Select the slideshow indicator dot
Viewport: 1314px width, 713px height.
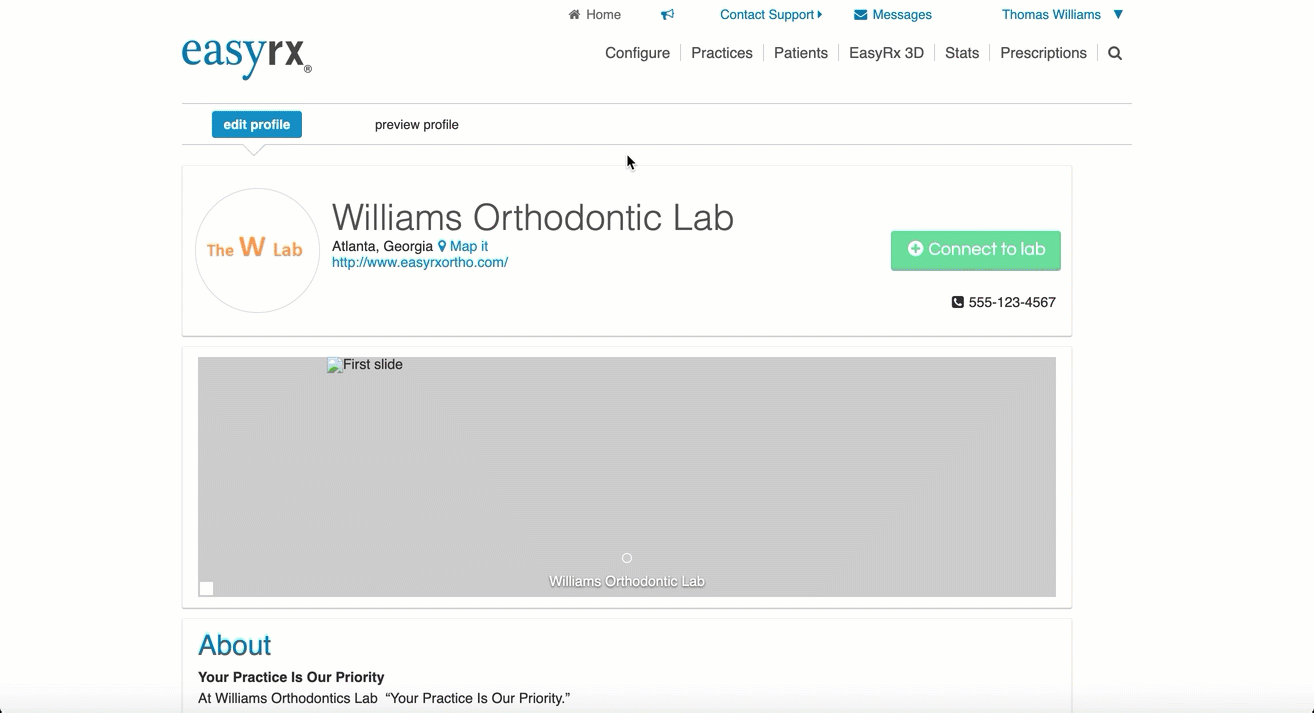click(627, 558)
